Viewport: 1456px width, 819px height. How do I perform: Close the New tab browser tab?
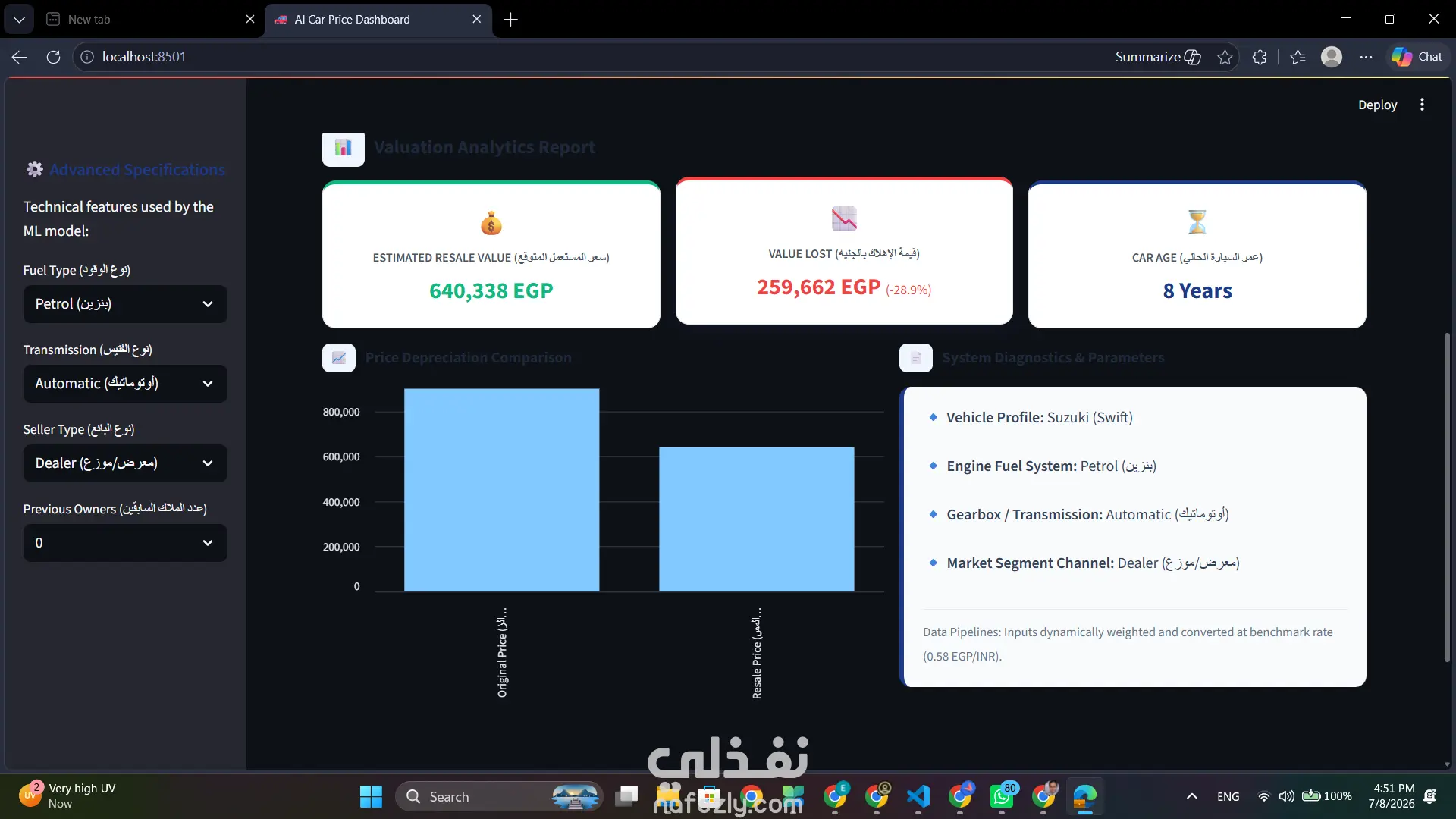250,20
